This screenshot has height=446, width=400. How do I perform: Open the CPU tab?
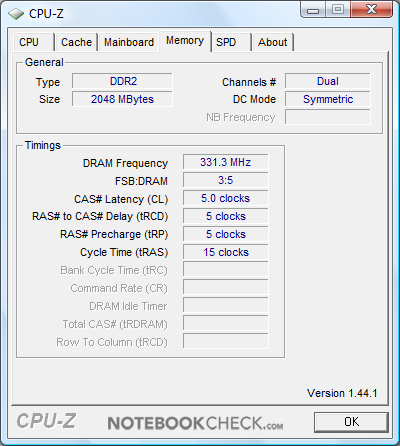[34, 42]
